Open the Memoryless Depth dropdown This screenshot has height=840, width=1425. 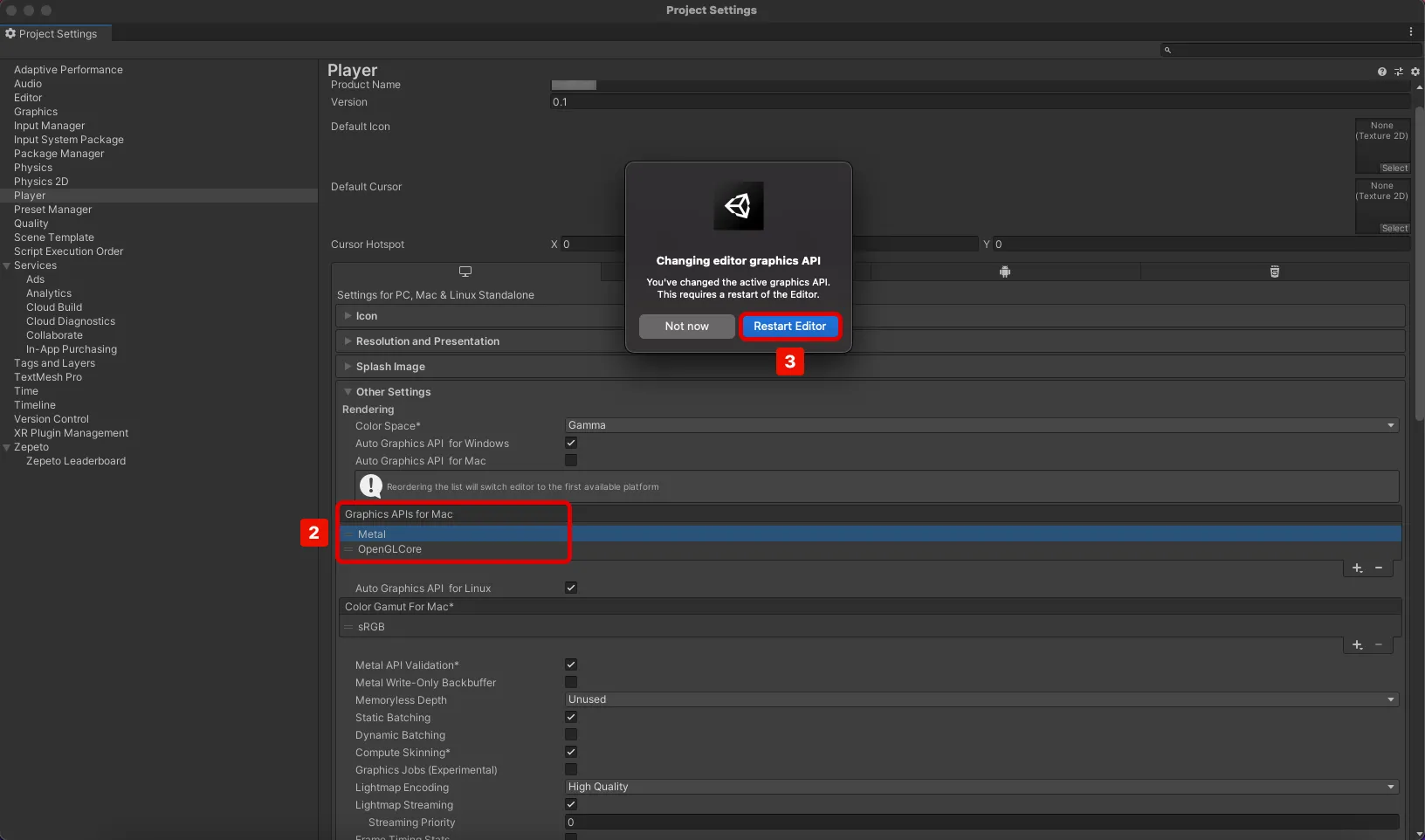point(981,699)
